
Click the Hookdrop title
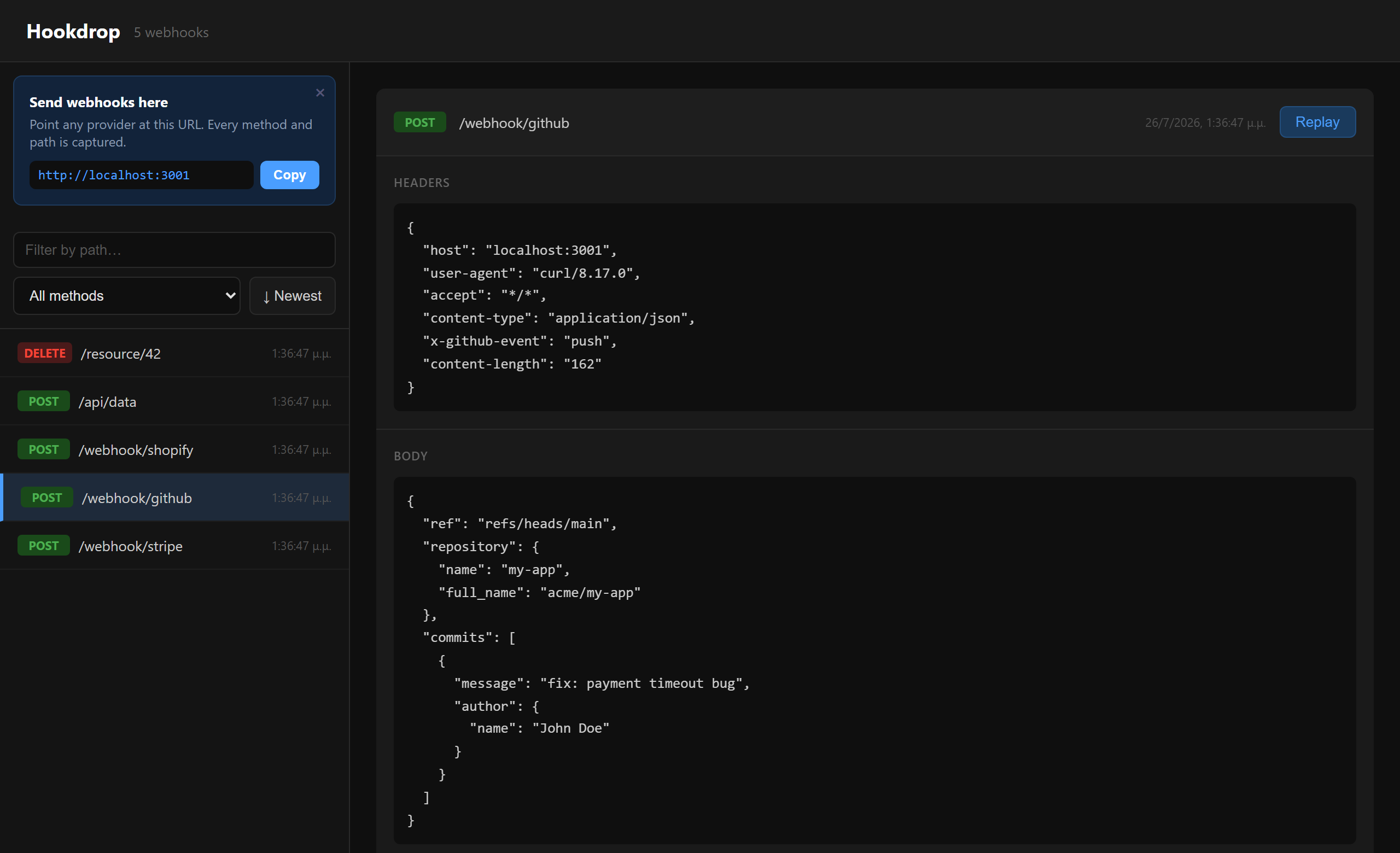click(x=73, y=31)
